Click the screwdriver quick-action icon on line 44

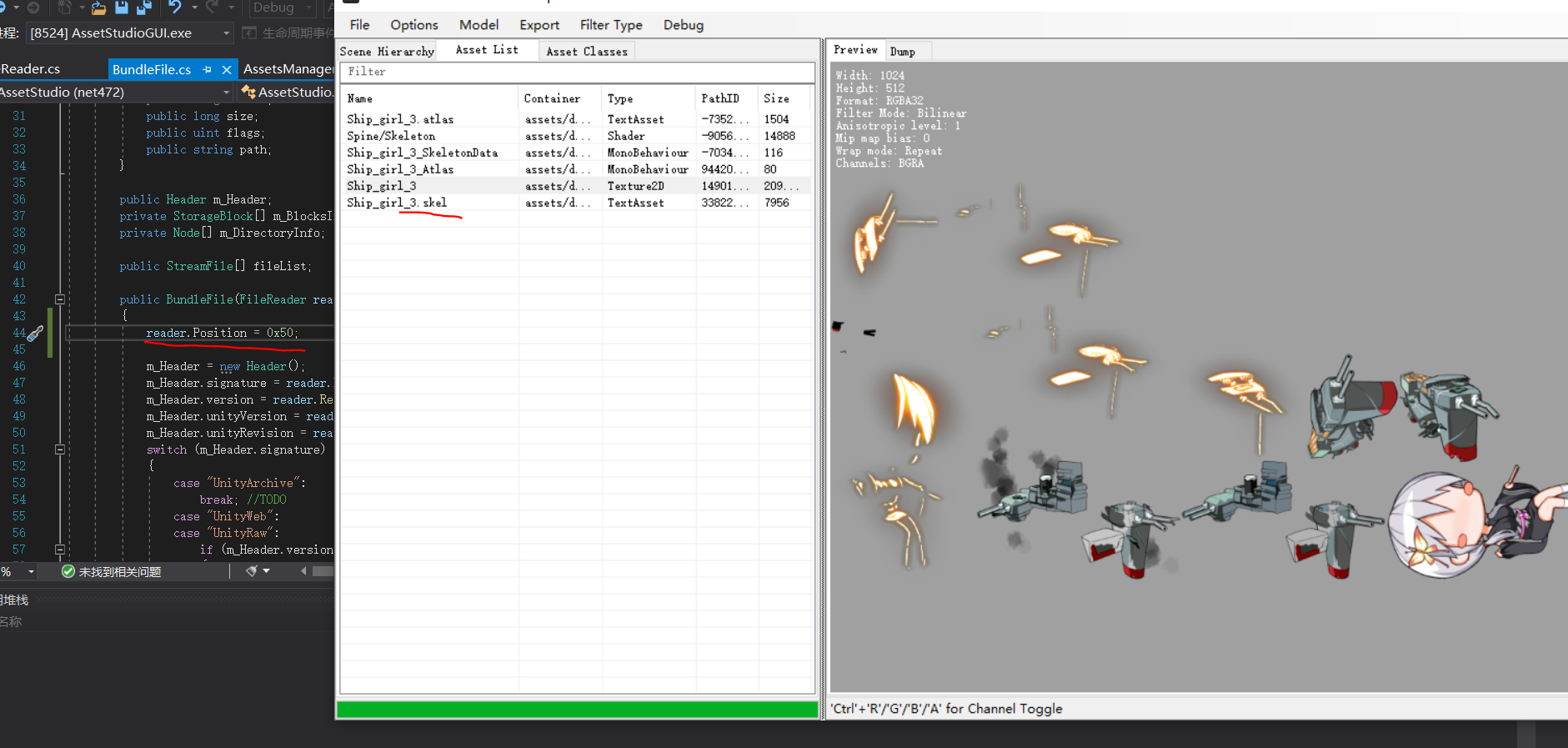click(x=35, y=334)
